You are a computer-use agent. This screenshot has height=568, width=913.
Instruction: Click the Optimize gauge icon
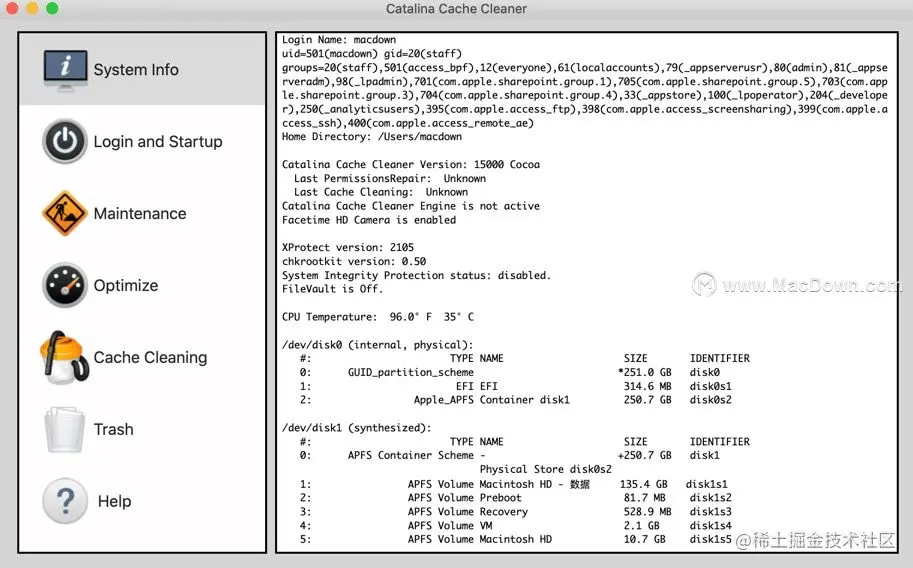tap(65, 285)
